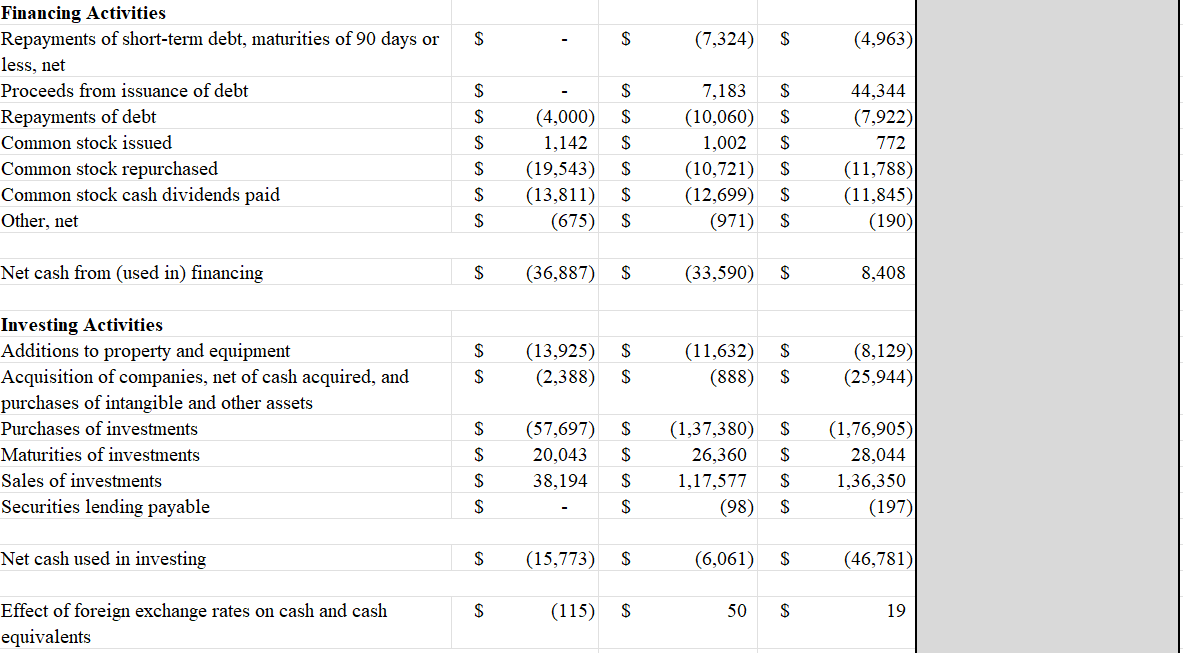Click the Securities lending payable label

[x=105, y=506]
